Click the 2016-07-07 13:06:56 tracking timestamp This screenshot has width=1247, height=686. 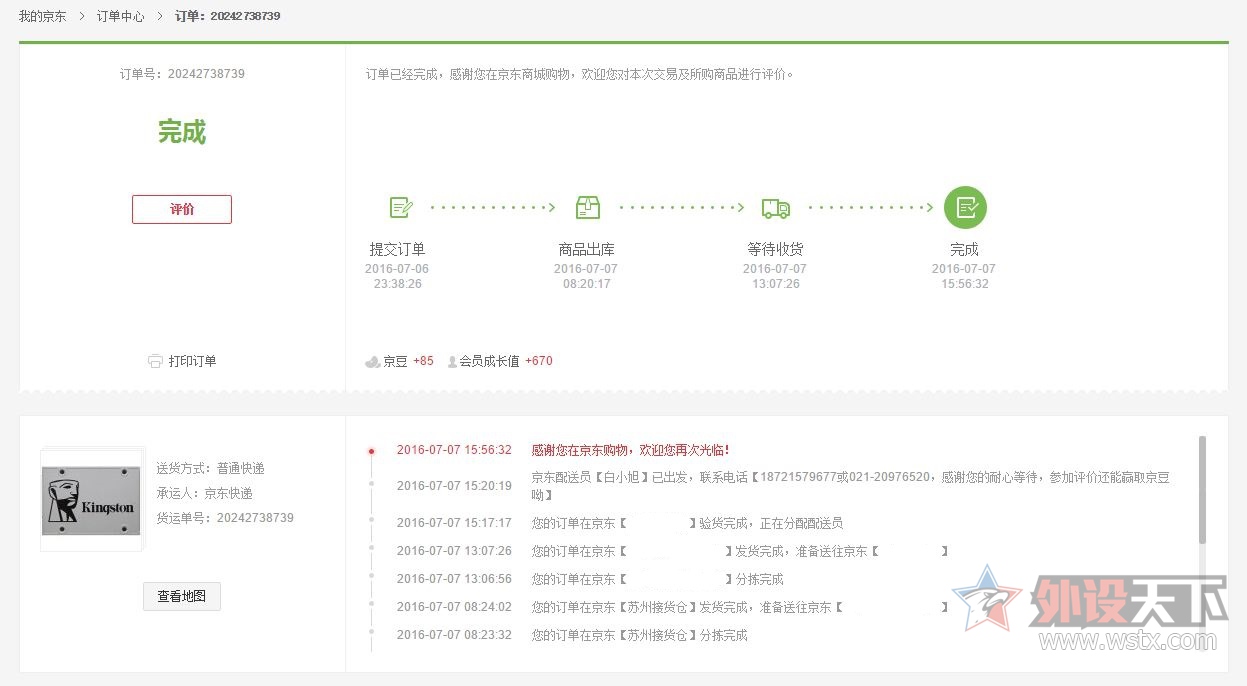tap(454, 579)
